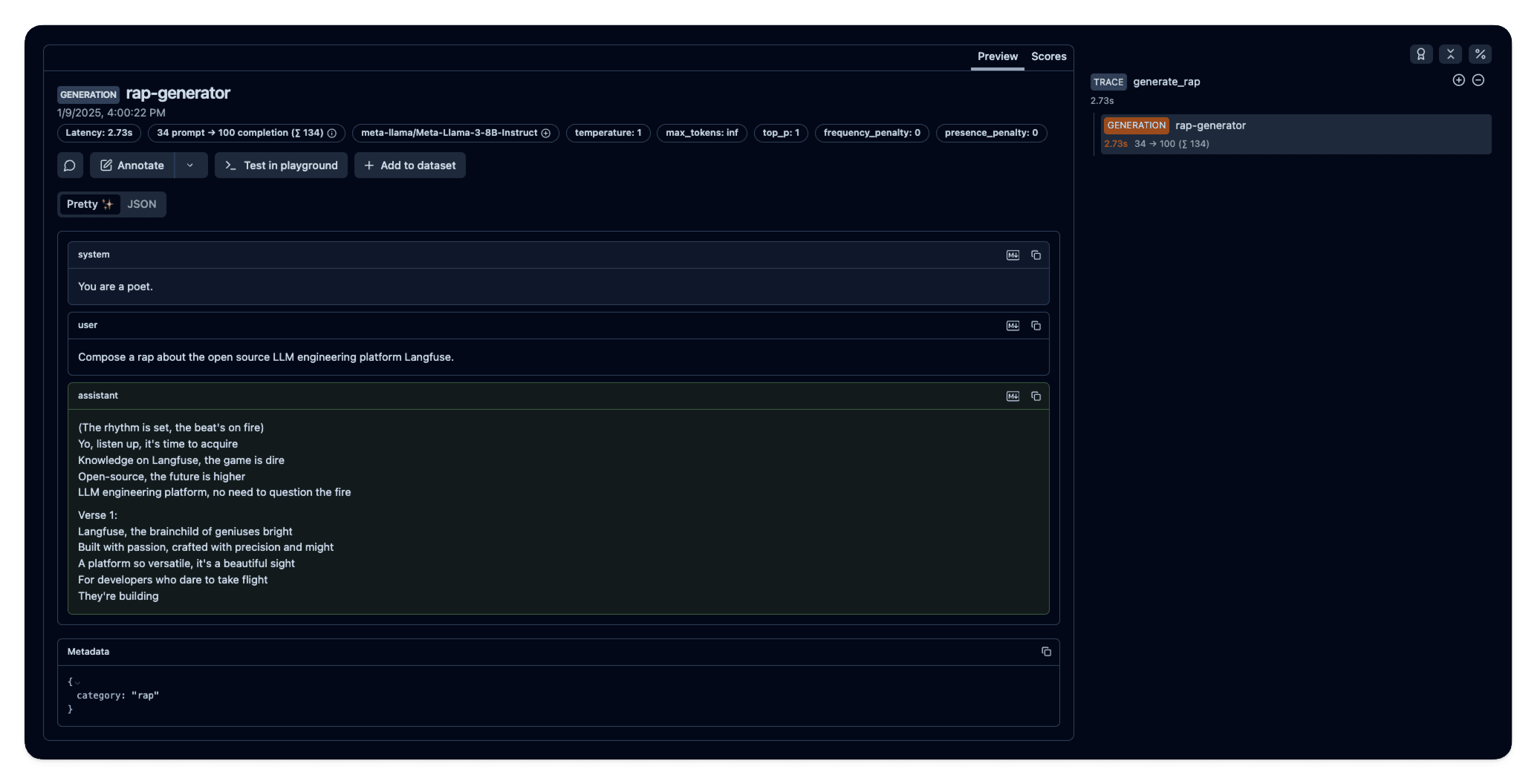The width and height of the screenshot is (1537, 784).
Task: Switch output formatting to JSON view
Action: (142, 204)
